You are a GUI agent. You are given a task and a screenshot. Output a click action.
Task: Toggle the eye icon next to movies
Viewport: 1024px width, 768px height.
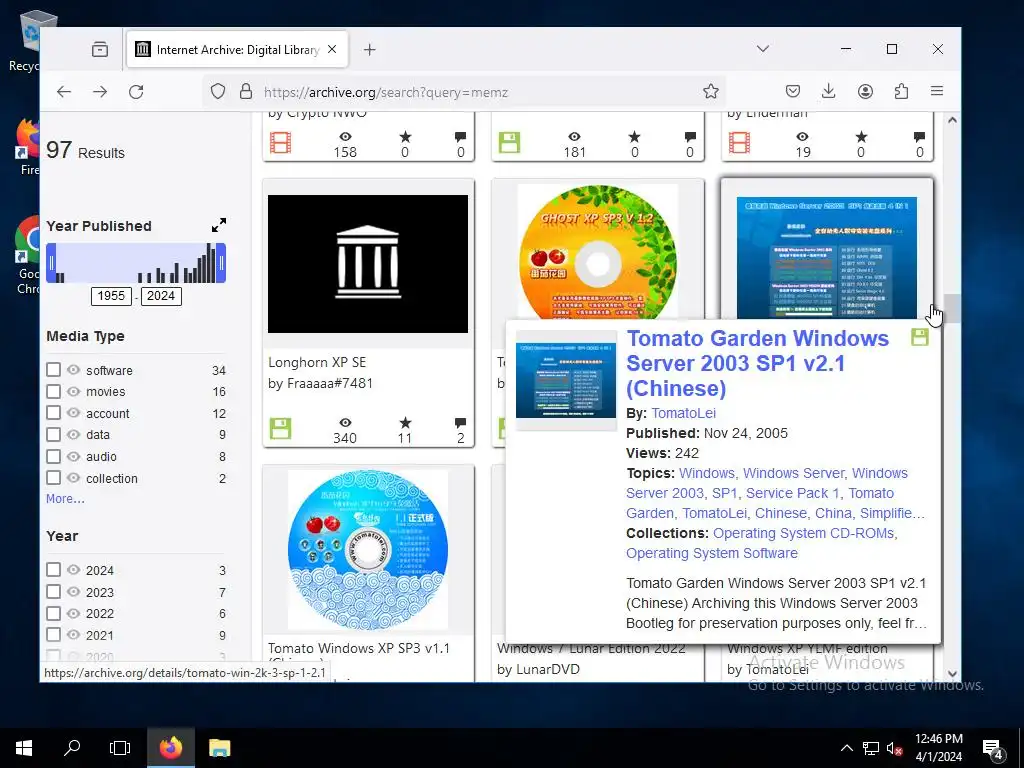pyautogui.click(x=74, y=391)
